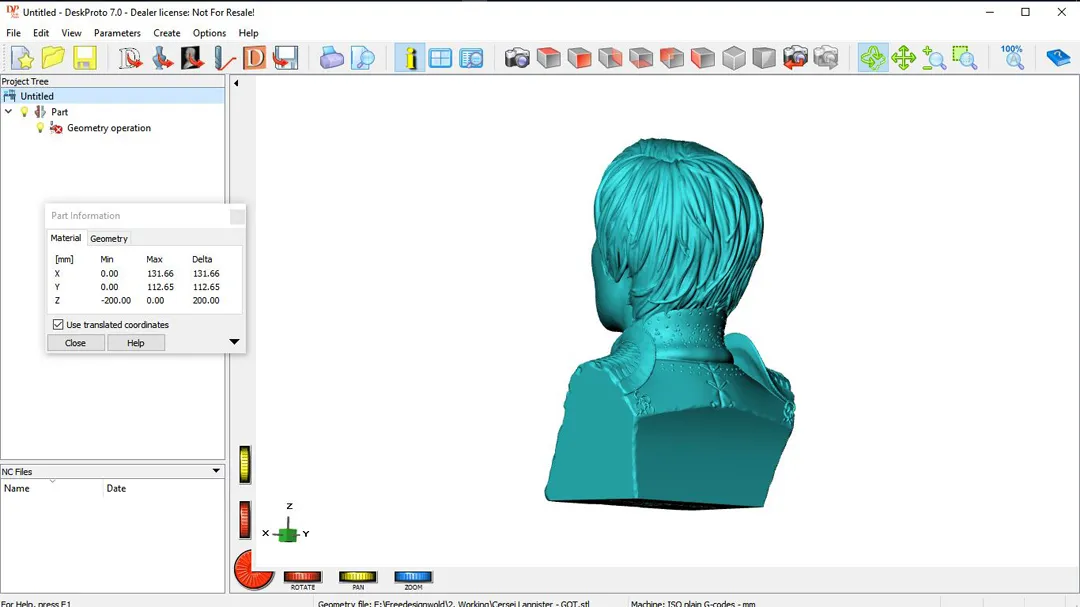Screen dimensions: 1080x607
Task: Select the zoom-window rectangle tool
Action: point(965,58)
